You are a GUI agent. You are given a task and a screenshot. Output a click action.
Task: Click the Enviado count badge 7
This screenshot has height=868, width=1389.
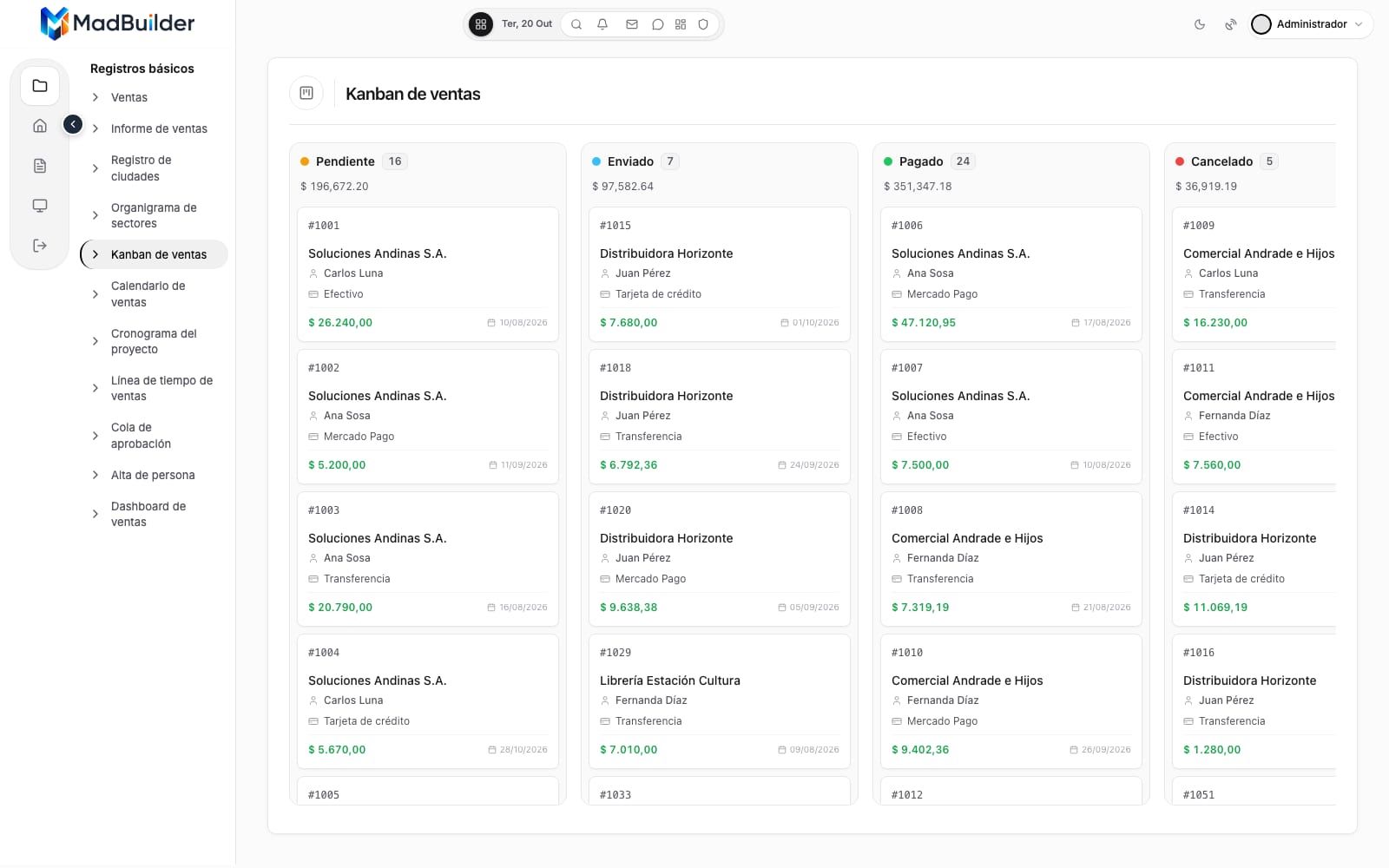click(x=669, y=161)
